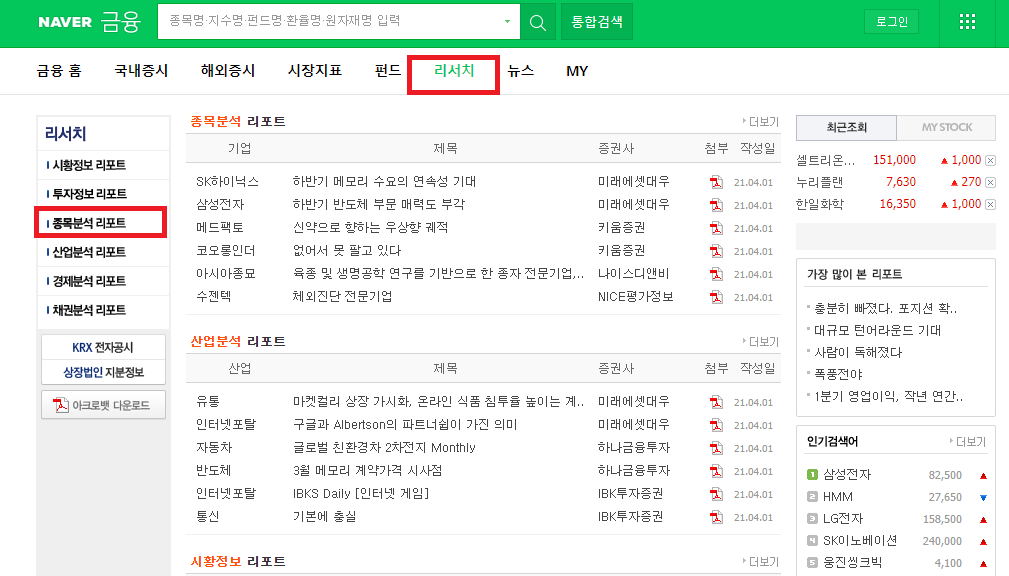The height and width of the screenshot is (576, 1009).
Task: Open the 금융 홈 menu
Action: click(59, 71)
